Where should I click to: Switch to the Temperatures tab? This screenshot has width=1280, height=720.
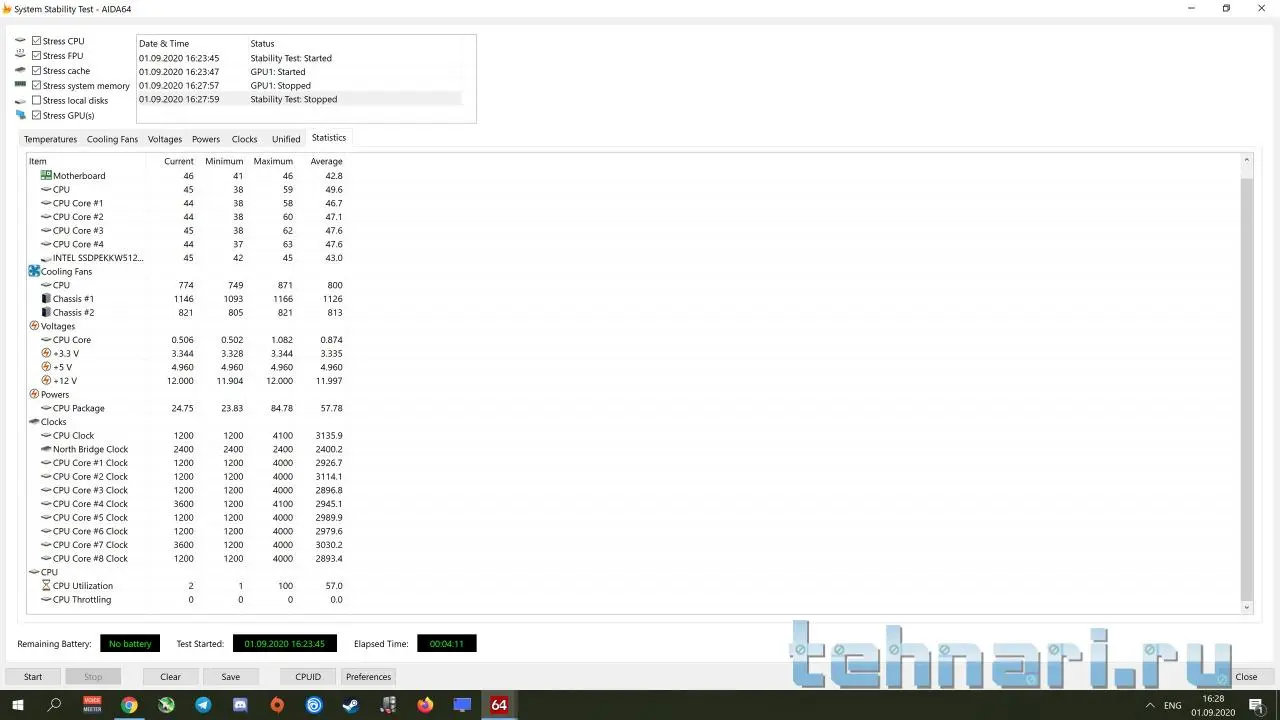(50, 139)
